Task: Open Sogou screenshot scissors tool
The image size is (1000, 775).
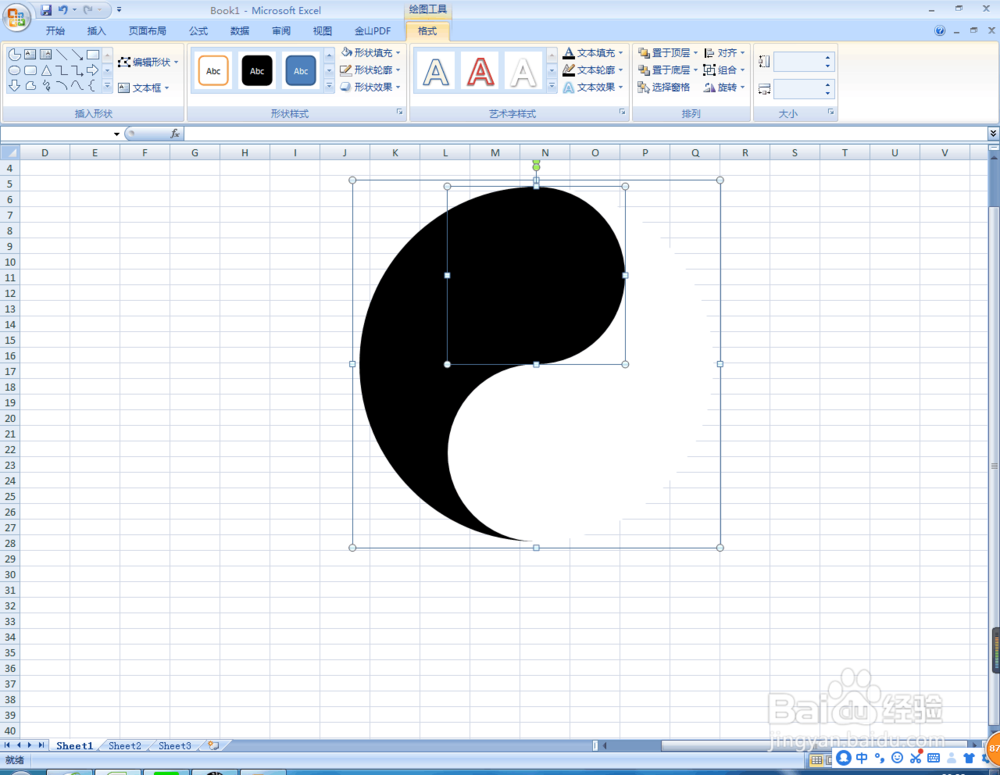Action: tap(916, 758)
